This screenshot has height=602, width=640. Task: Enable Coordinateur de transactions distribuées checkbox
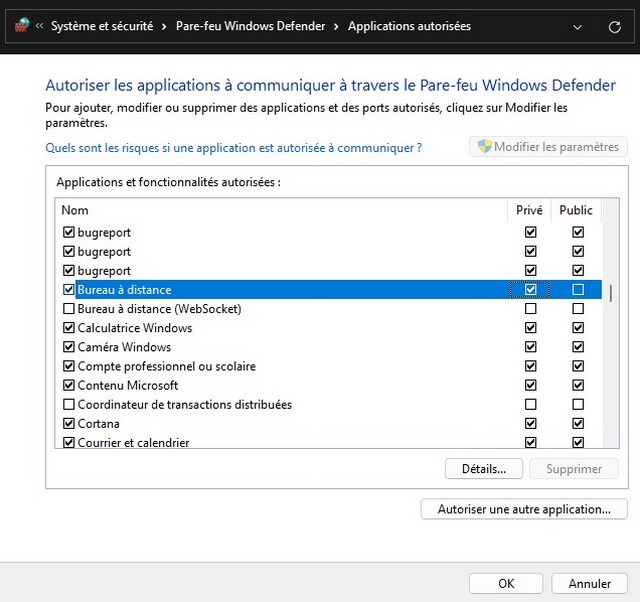click(69, 404)
